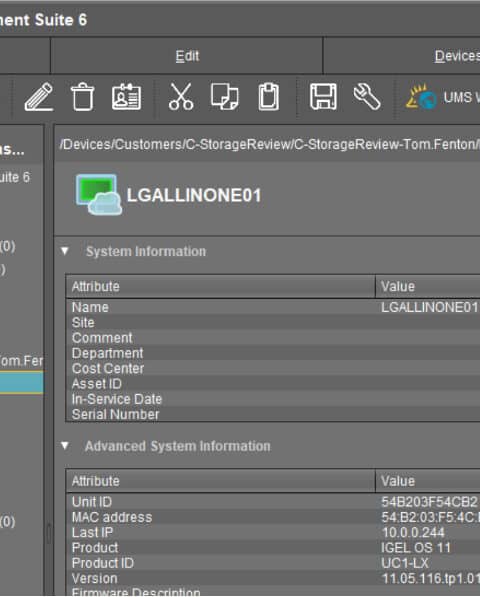Click the copy documents icon
This screenshot has height=597, width=480.
tap(225, 97)
